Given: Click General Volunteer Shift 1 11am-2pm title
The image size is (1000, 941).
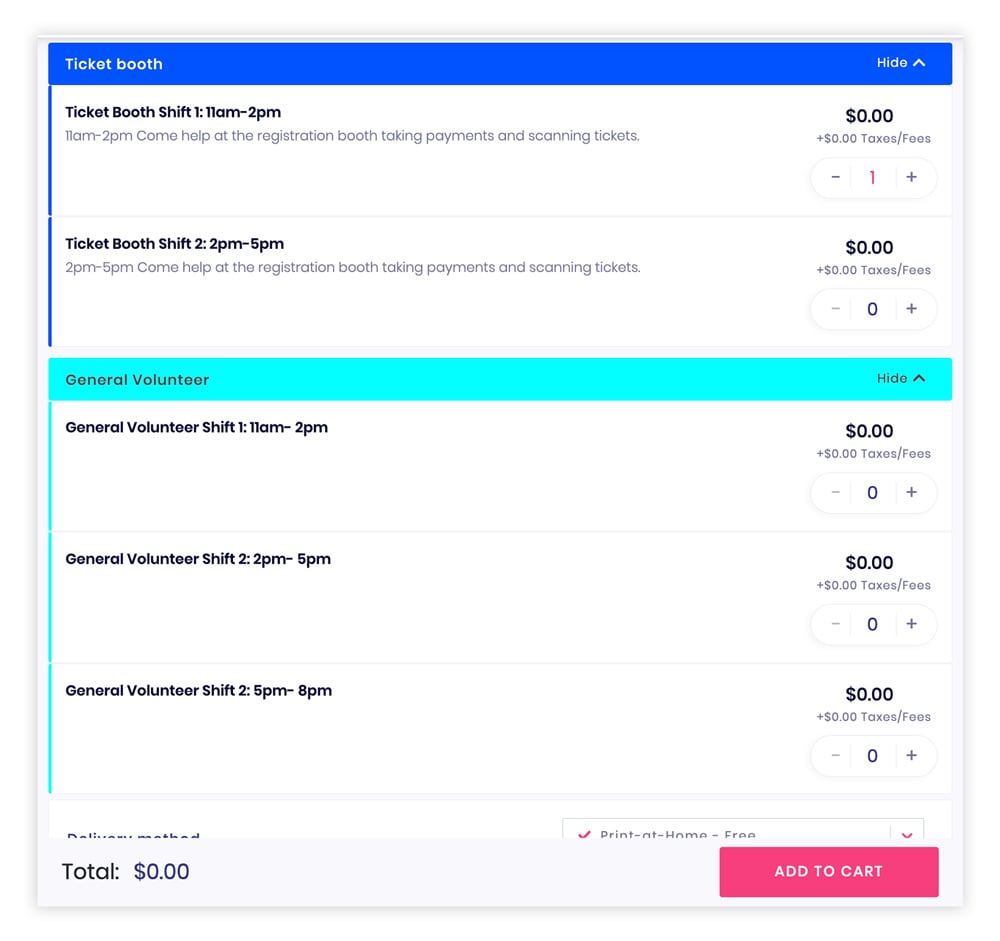Looking at the screenshot, I should [196, 427].
